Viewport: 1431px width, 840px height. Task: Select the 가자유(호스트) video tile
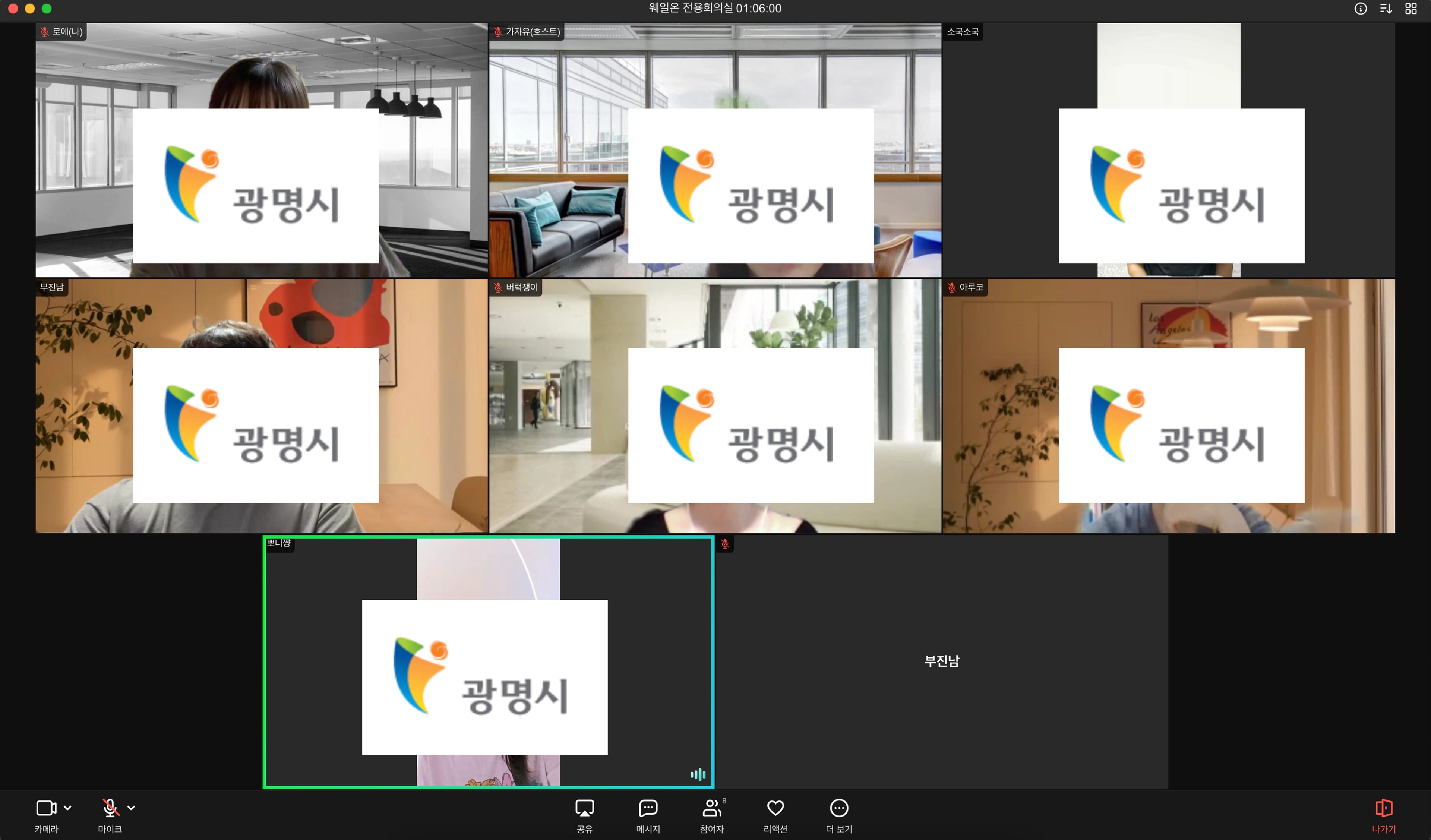[715, 150]
